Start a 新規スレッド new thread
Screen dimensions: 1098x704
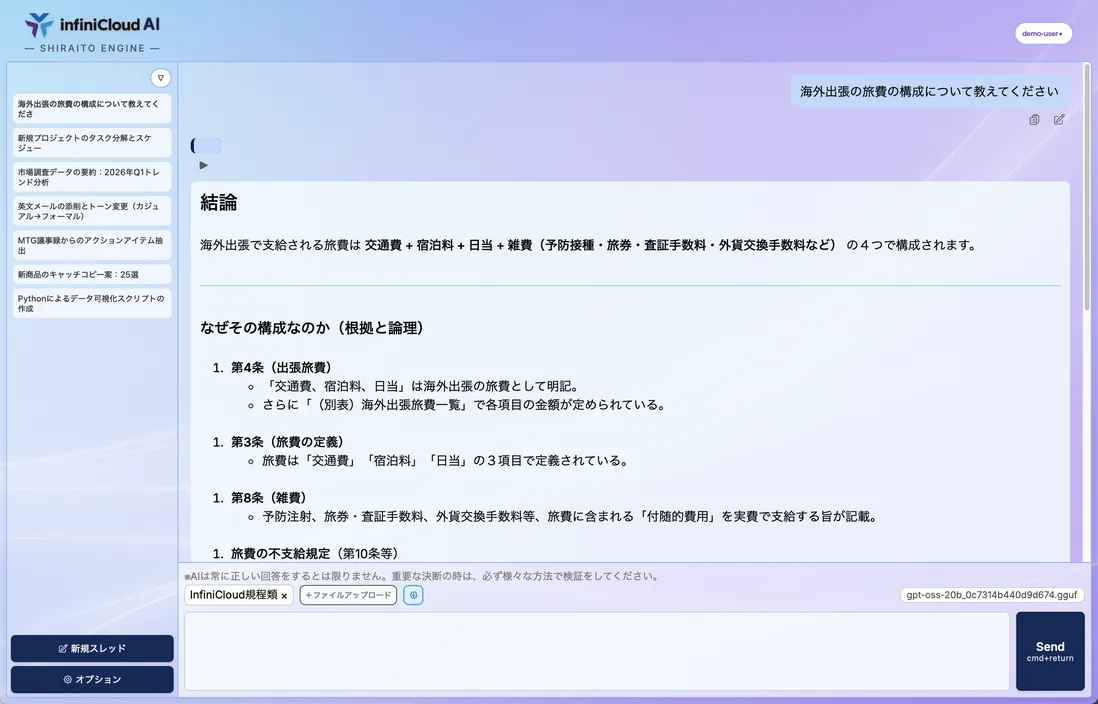pyautogui.click(x=92, y=649)
